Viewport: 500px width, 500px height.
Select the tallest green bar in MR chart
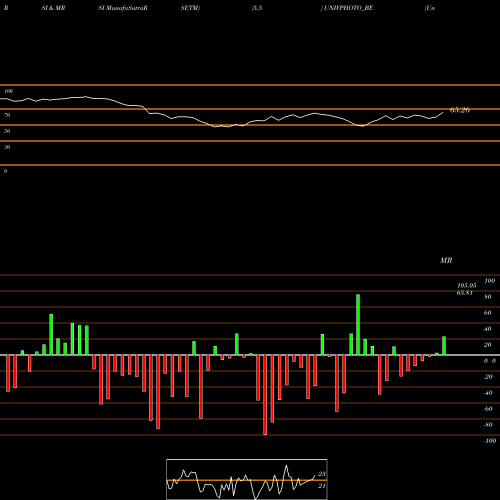coord(358,325)
